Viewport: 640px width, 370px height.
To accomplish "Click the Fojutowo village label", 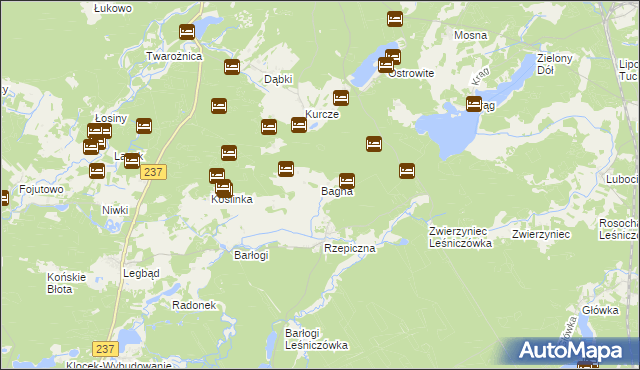I will [41, 190].
